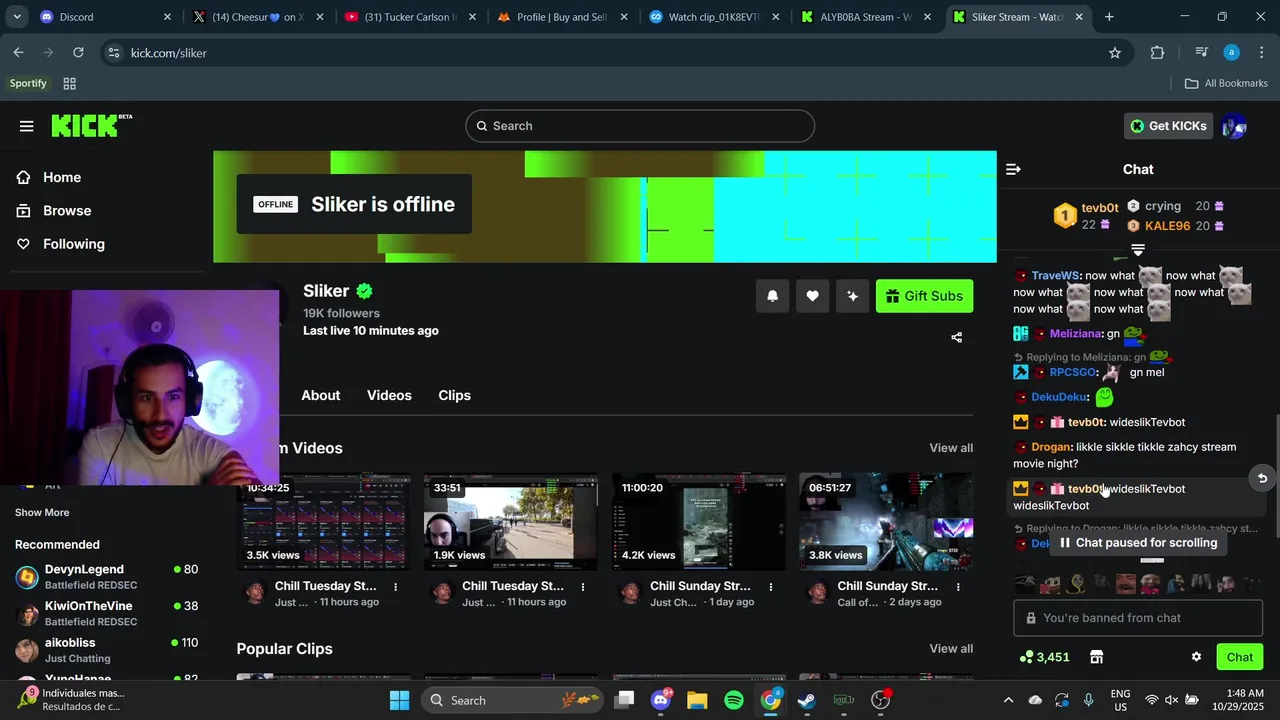Click the green Chat send button
The height and width of the screenshot is (720, 1280).
pos(1239,657)
